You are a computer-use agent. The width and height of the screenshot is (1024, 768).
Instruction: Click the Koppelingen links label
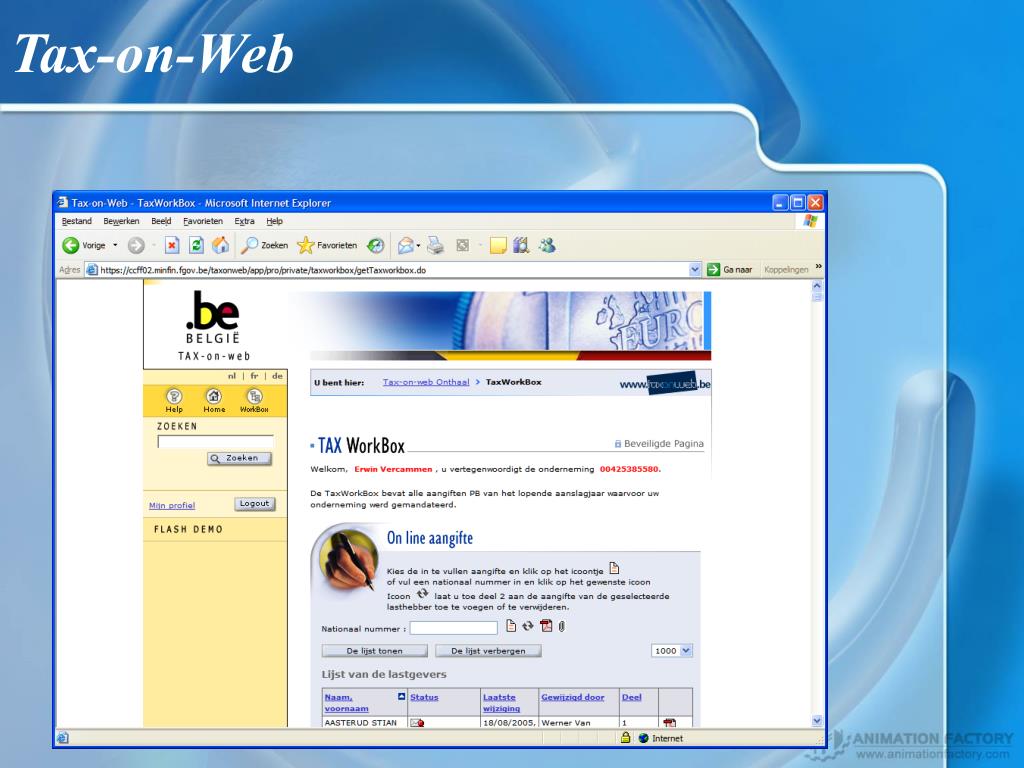click(x=786, y=270)
